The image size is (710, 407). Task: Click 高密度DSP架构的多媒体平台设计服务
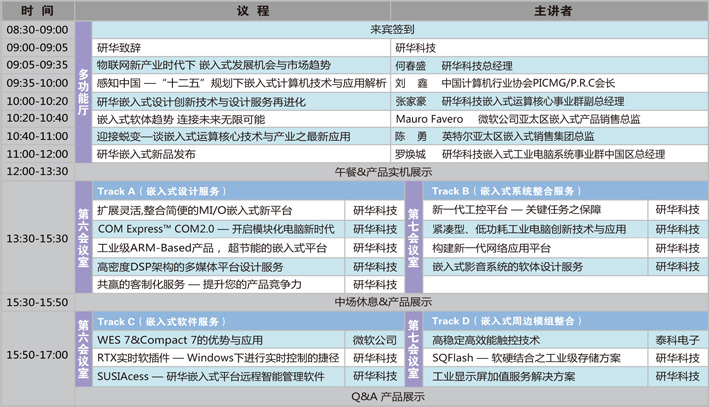pyautogui.click(x=218, y=267)
